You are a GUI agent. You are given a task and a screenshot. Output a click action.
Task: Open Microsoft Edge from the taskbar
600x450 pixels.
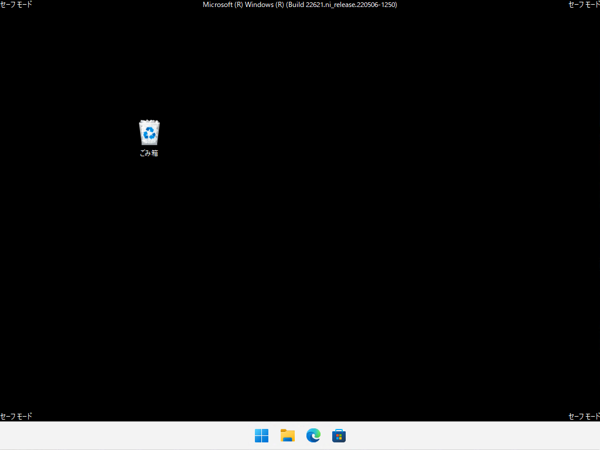click(x=313, y=435)
